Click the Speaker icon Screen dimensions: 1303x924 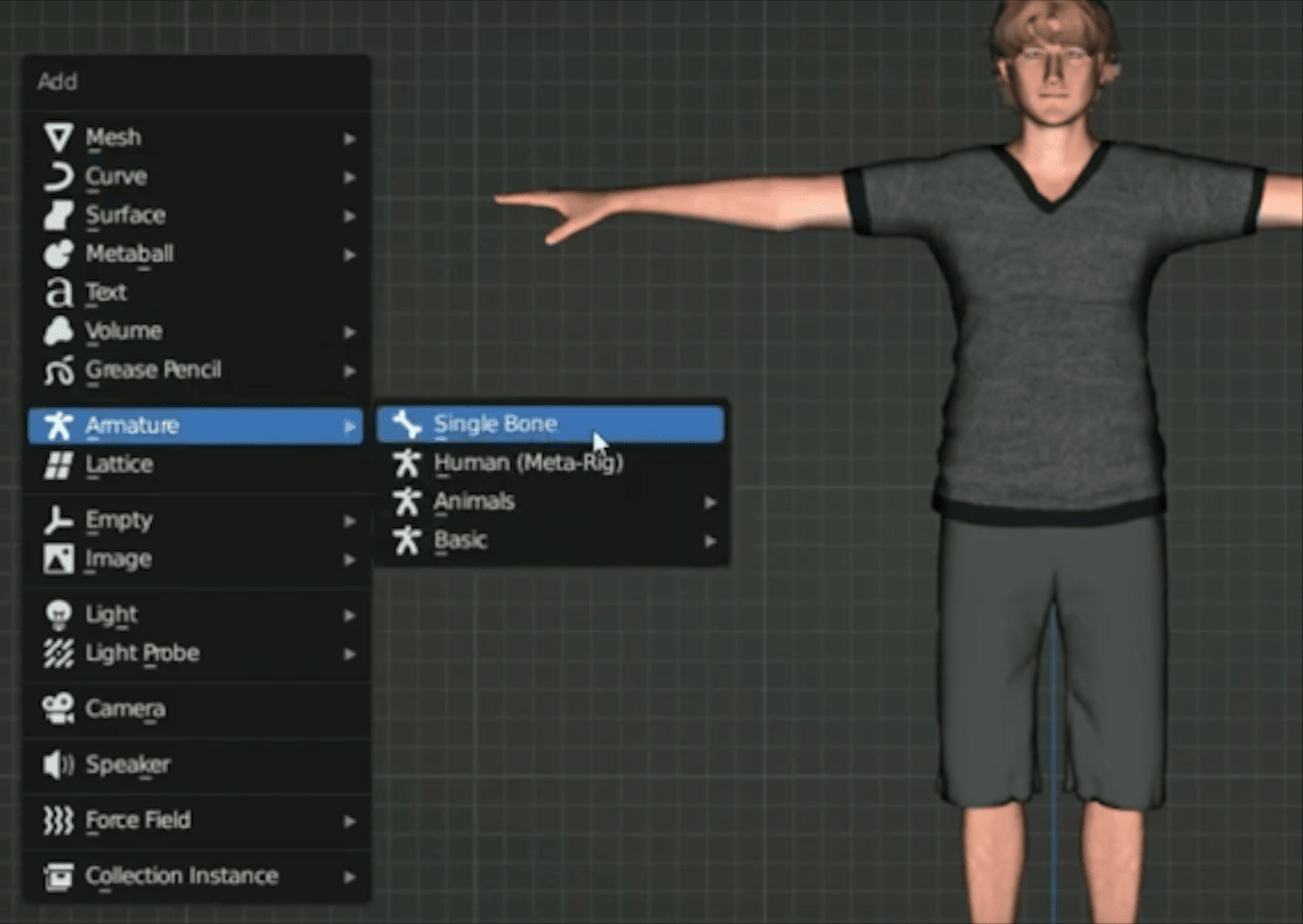58,764
